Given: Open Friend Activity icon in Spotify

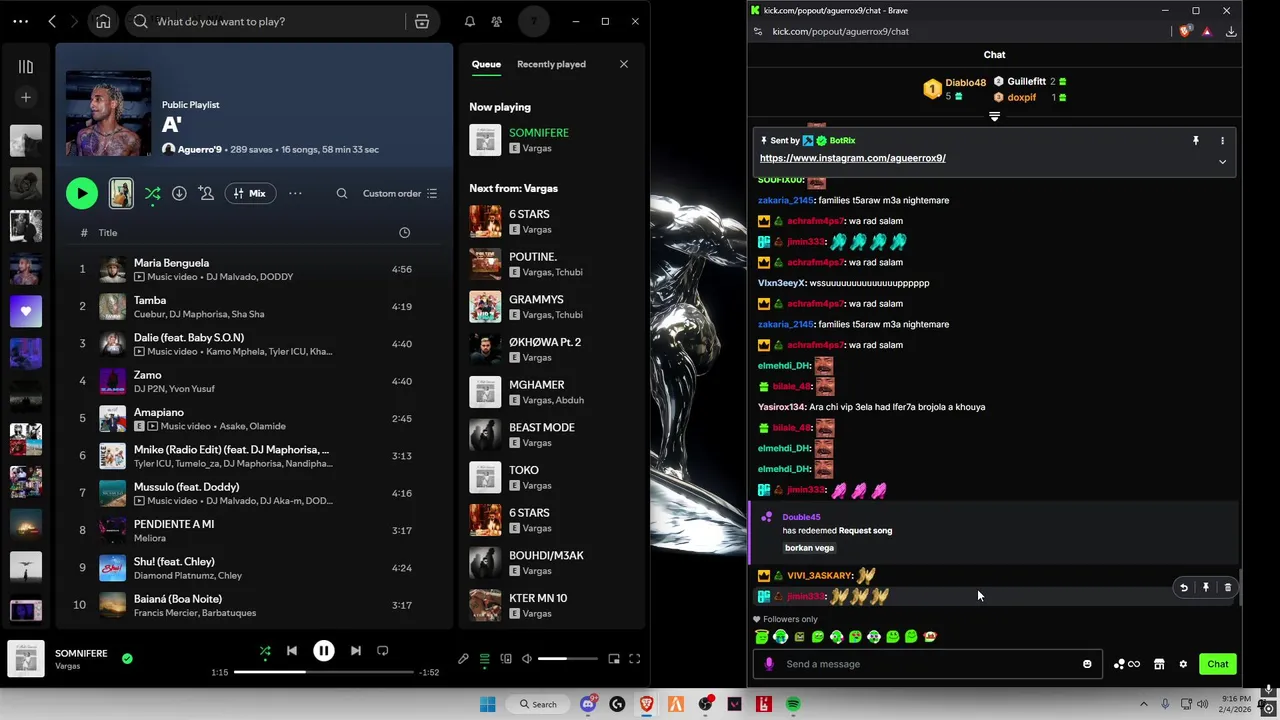Looking at the screenshot, I should tap(497, 21).
